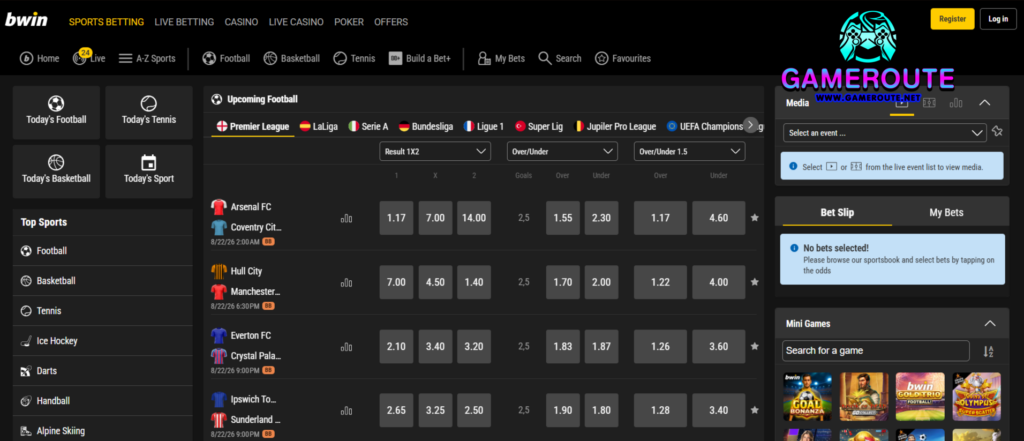Click the Search for a game field
This screenshot has width=1024, height=441.
coord(876,351)
